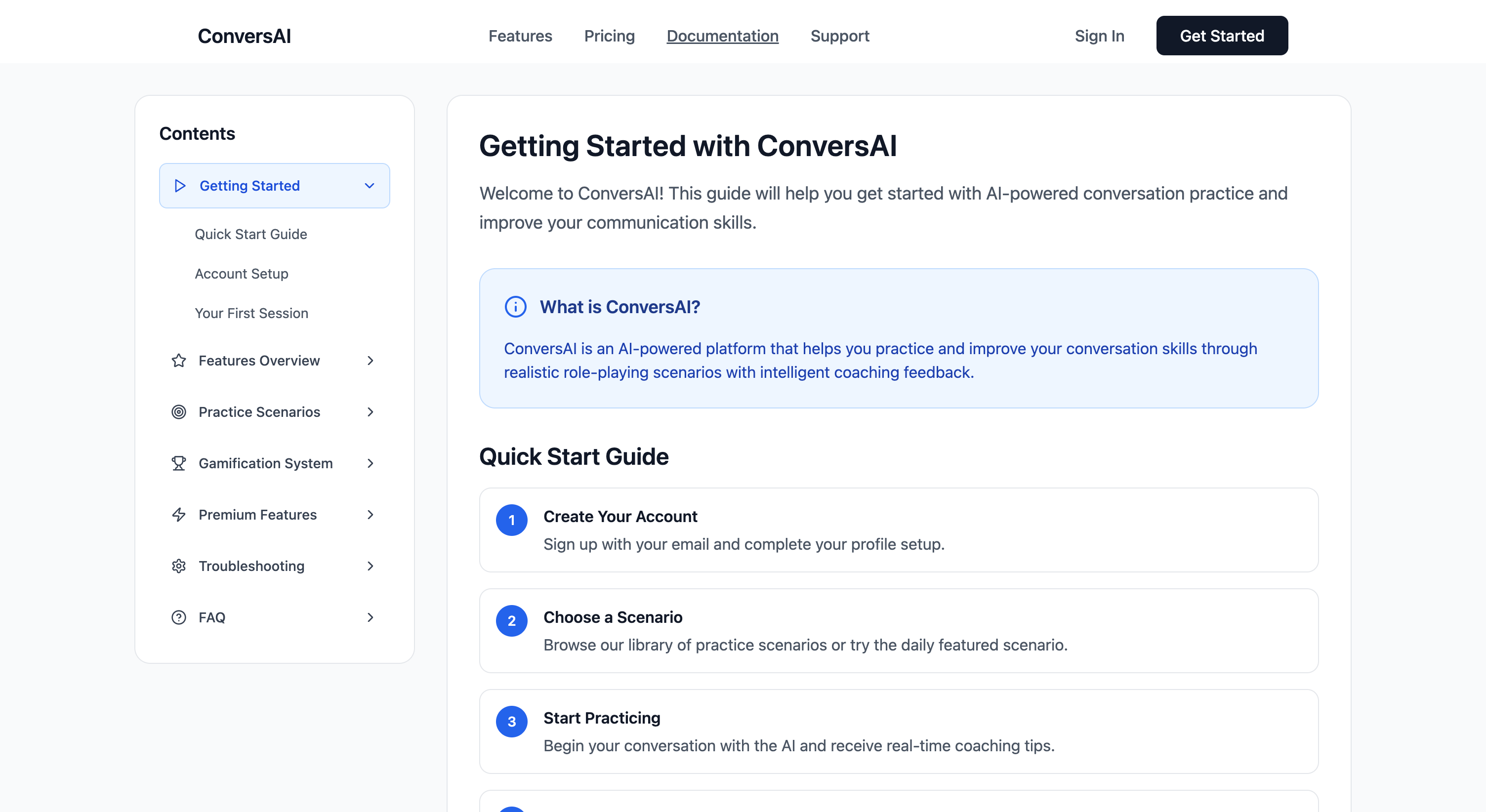The image size is (1486, 812).
Task: Open the Features nav item
Action: click(520, 36)
